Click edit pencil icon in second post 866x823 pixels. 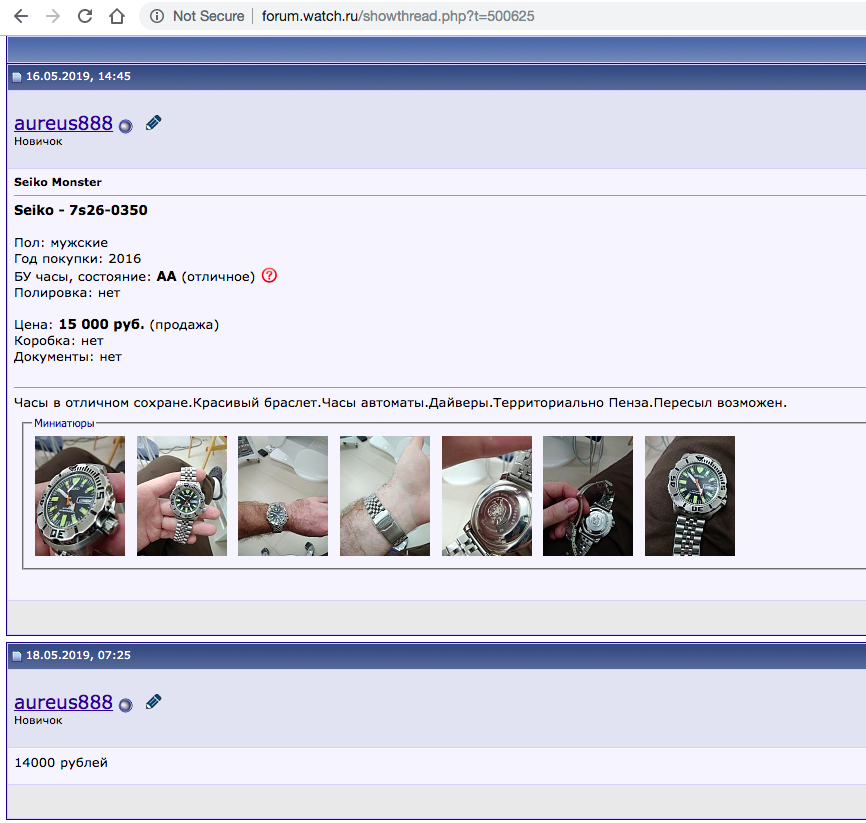click(x=153, y=702)
